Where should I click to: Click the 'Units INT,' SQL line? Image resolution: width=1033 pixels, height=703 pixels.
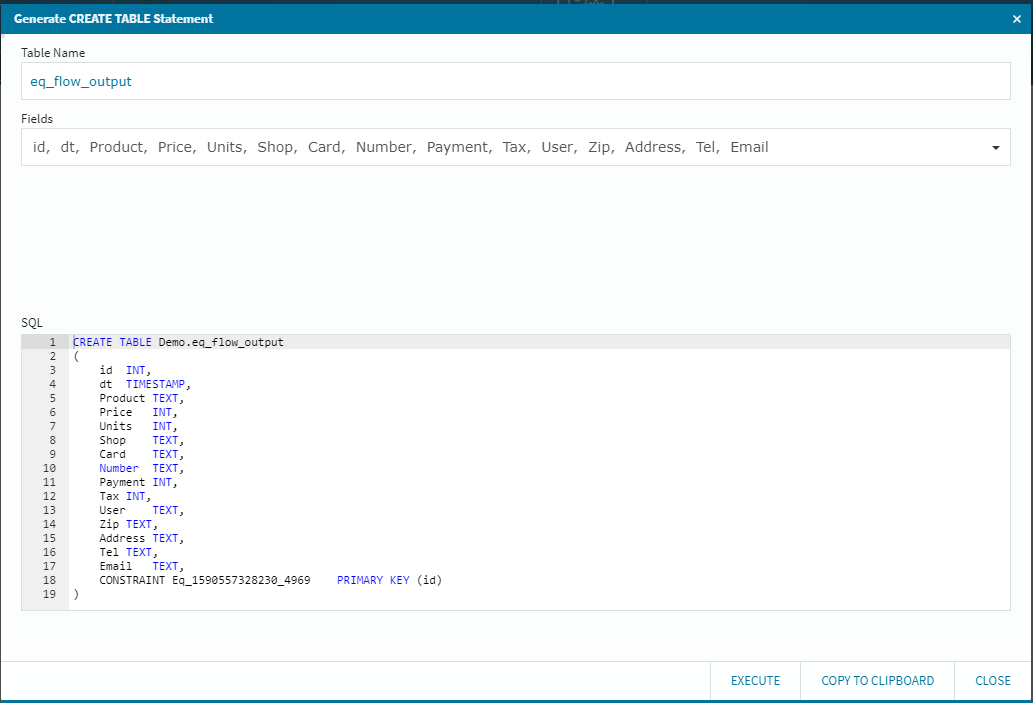[x=138, y=426]
